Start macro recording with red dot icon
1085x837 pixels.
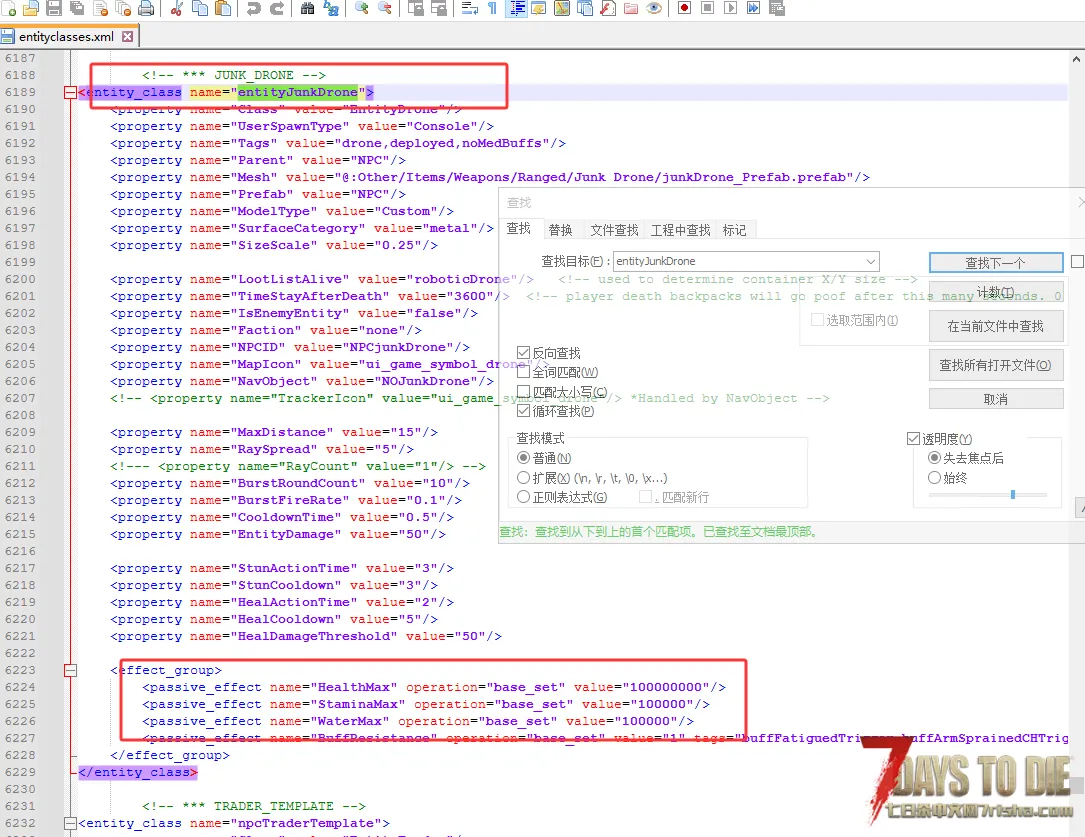685,9
